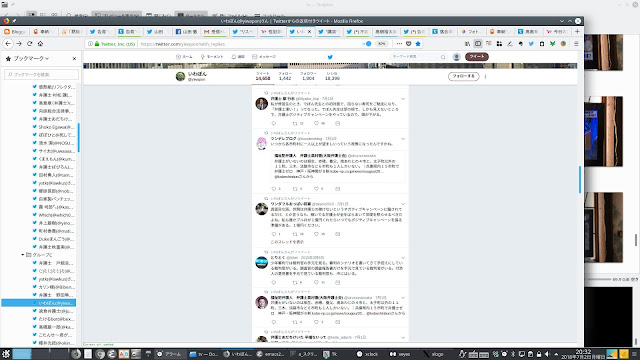
Task: Switch to the Facebook tab
Action: pyautogui.click(x=187, y=31)
